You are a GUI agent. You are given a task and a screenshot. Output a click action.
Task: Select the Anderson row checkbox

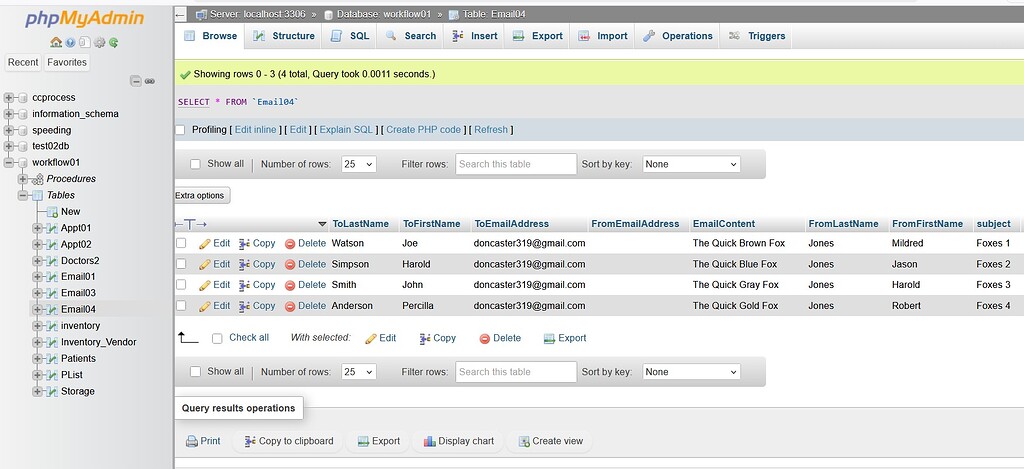click(x=181, y=306)
